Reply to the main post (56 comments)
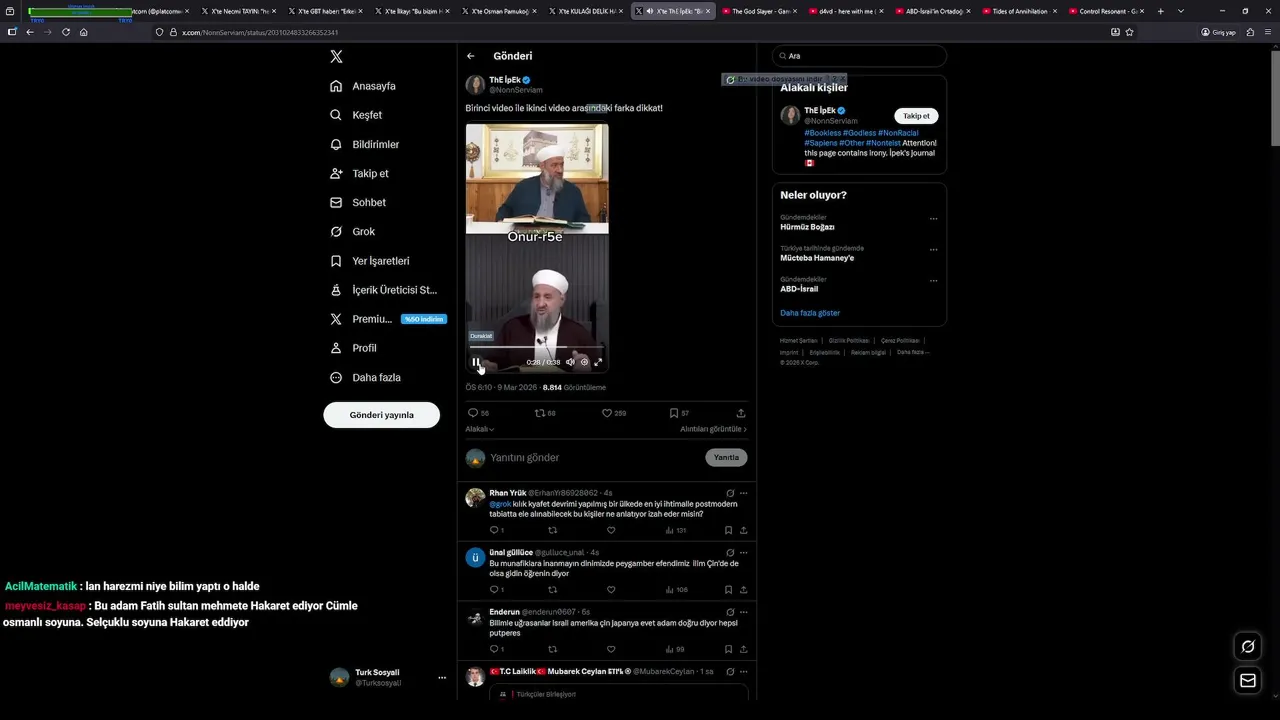1280x720 pixels. pyautogui.click(x=478, y=413)
